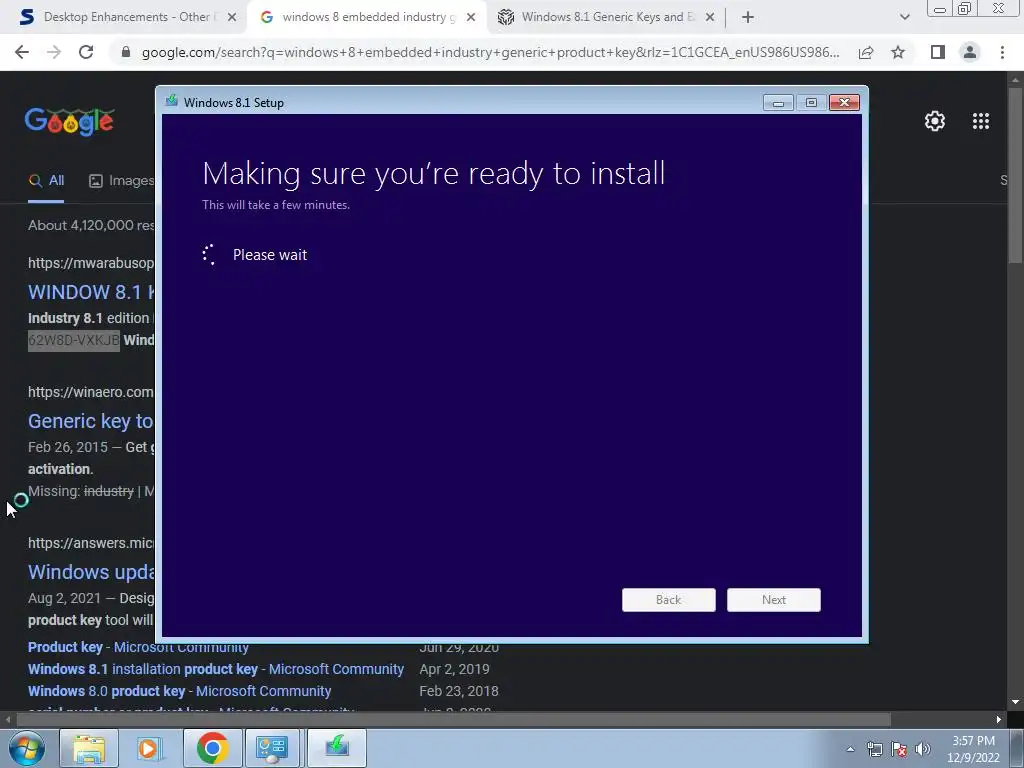Click Chrome forward navigation arrow
Image resolution: width=1024 pixels, height=768 pixels.
point(54,52)
